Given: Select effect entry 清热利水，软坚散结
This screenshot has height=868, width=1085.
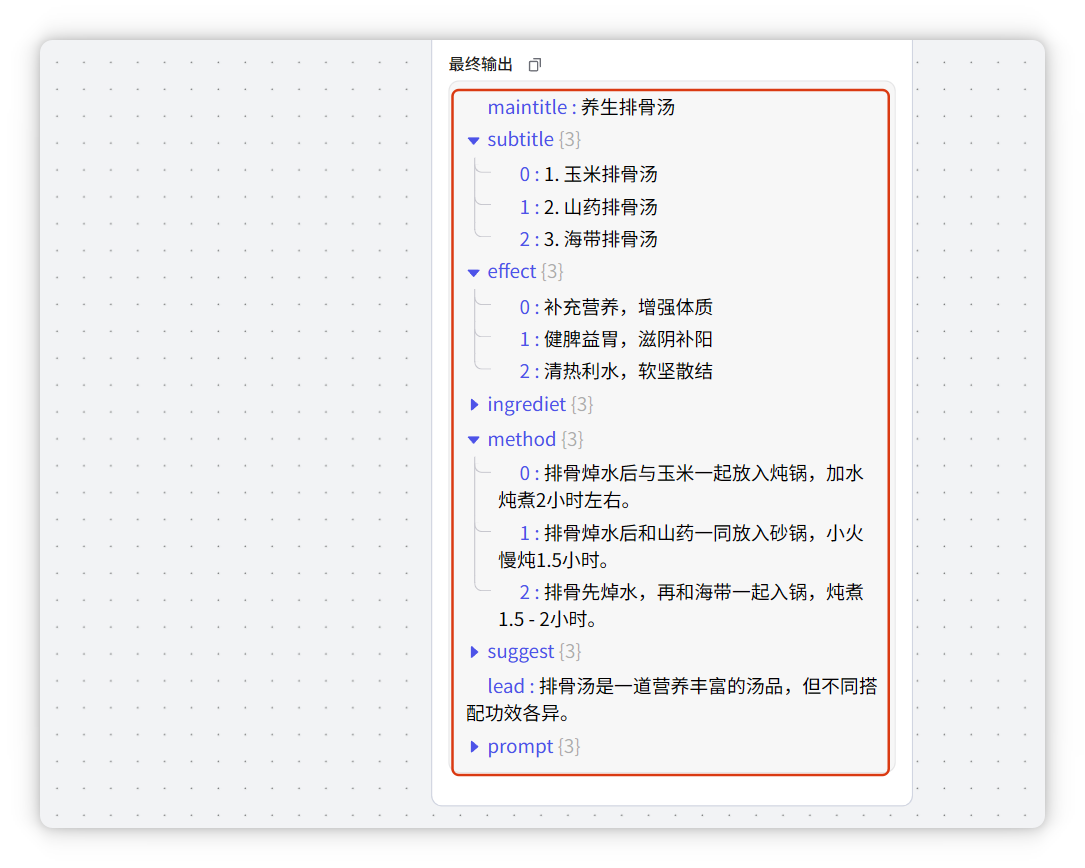Looking at the screenshot, I should (628, 372).
